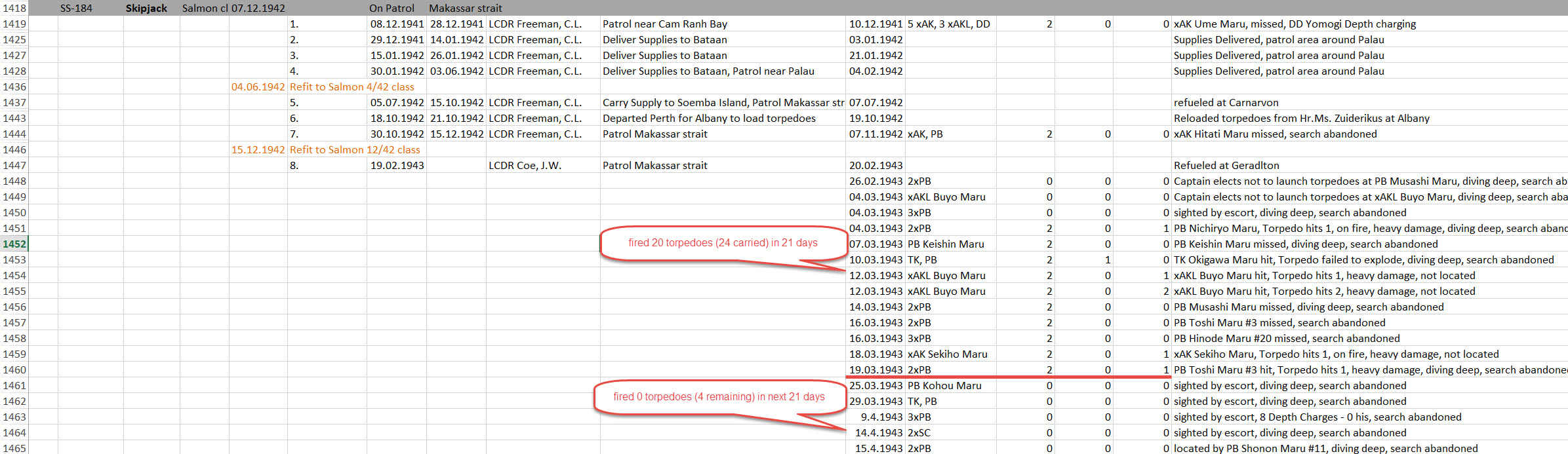Select 'xAKL Buyo Maru' cell in row 1449

pyautogui.click(x=946, y=197)
